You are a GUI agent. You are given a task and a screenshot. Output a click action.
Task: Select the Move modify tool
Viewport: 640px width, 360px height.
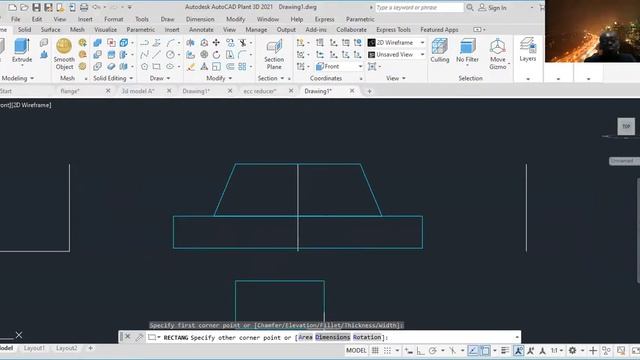[x=216, y=42]
